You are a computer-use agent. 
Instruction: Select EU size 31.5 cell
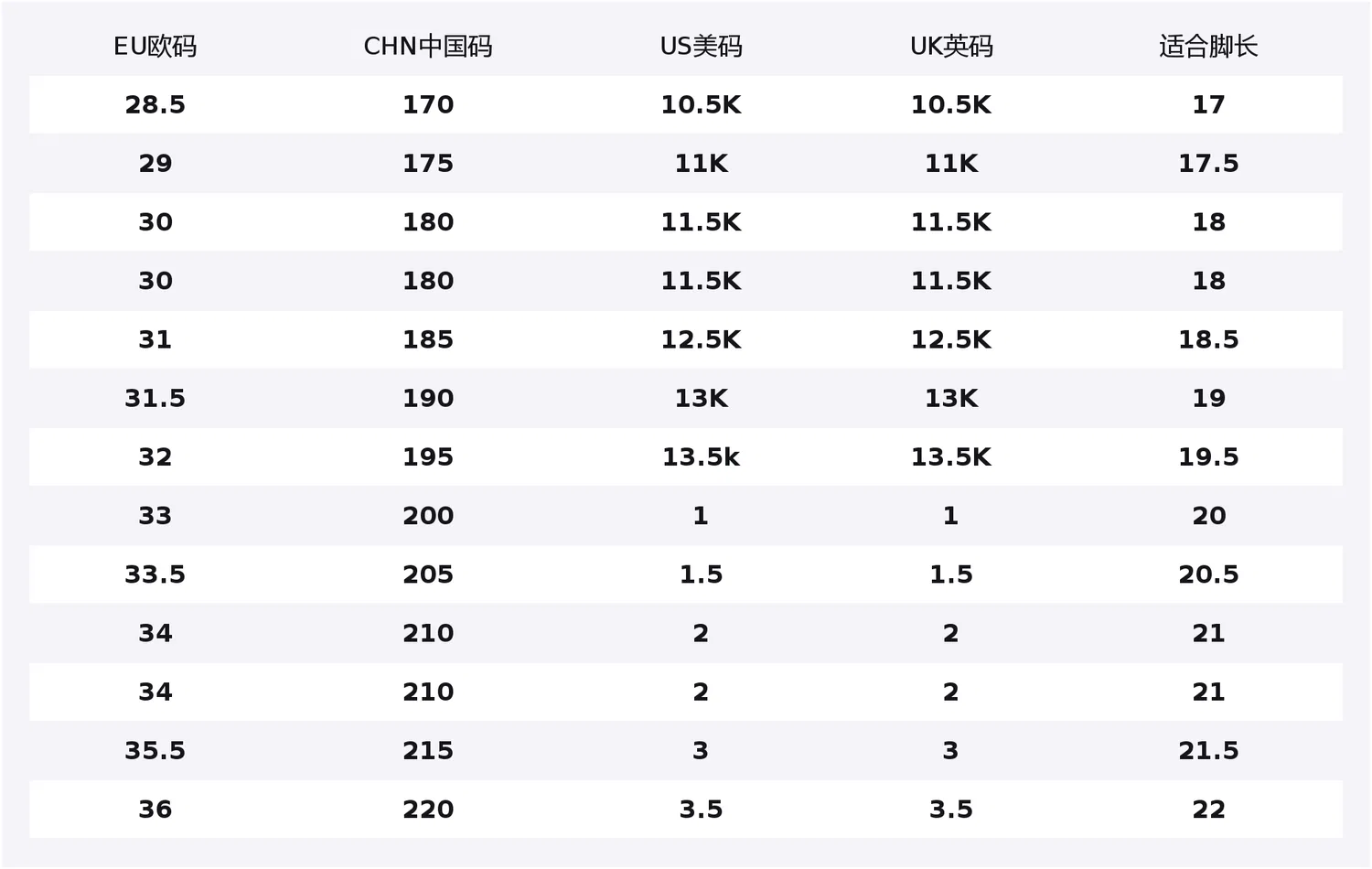click(x=155, y=399)
